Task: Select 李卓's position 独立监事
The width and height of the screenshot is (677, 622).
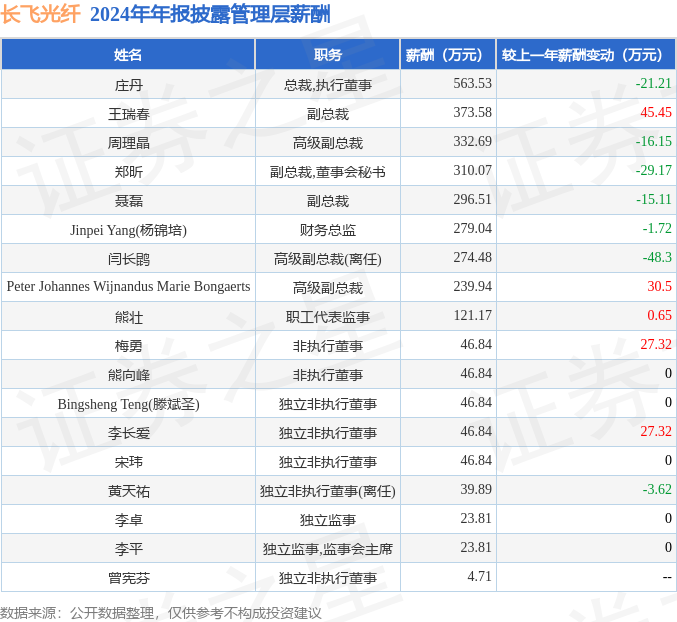Action: (x=328, y=520)
